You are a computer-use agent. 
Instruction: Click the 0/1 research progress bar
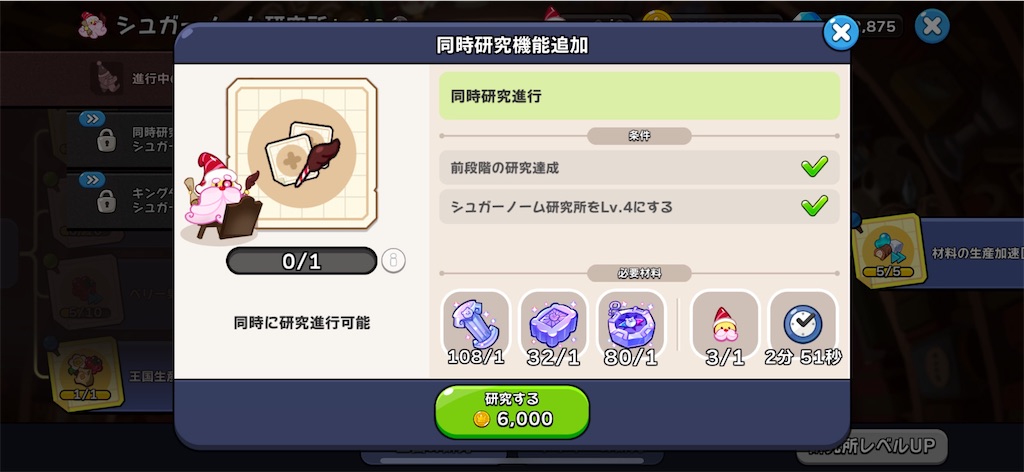click(302, 261)
